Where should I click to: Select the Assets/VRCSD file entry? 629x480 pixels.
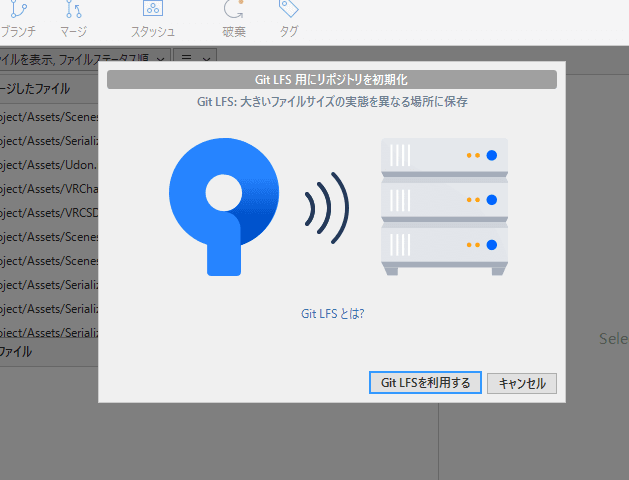(x=48, y=212)
